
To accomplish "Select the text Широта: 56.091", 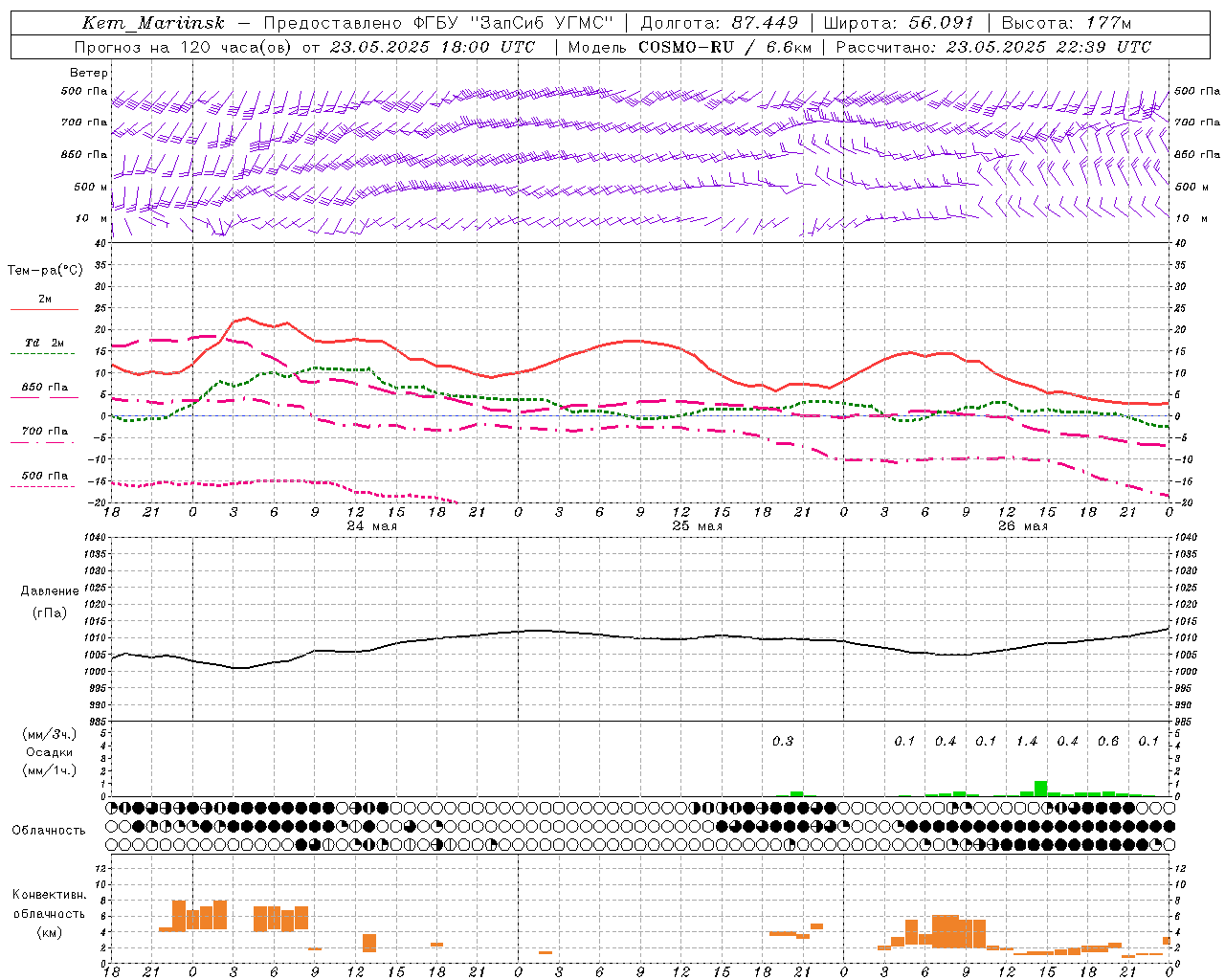I will click(899, 22).
